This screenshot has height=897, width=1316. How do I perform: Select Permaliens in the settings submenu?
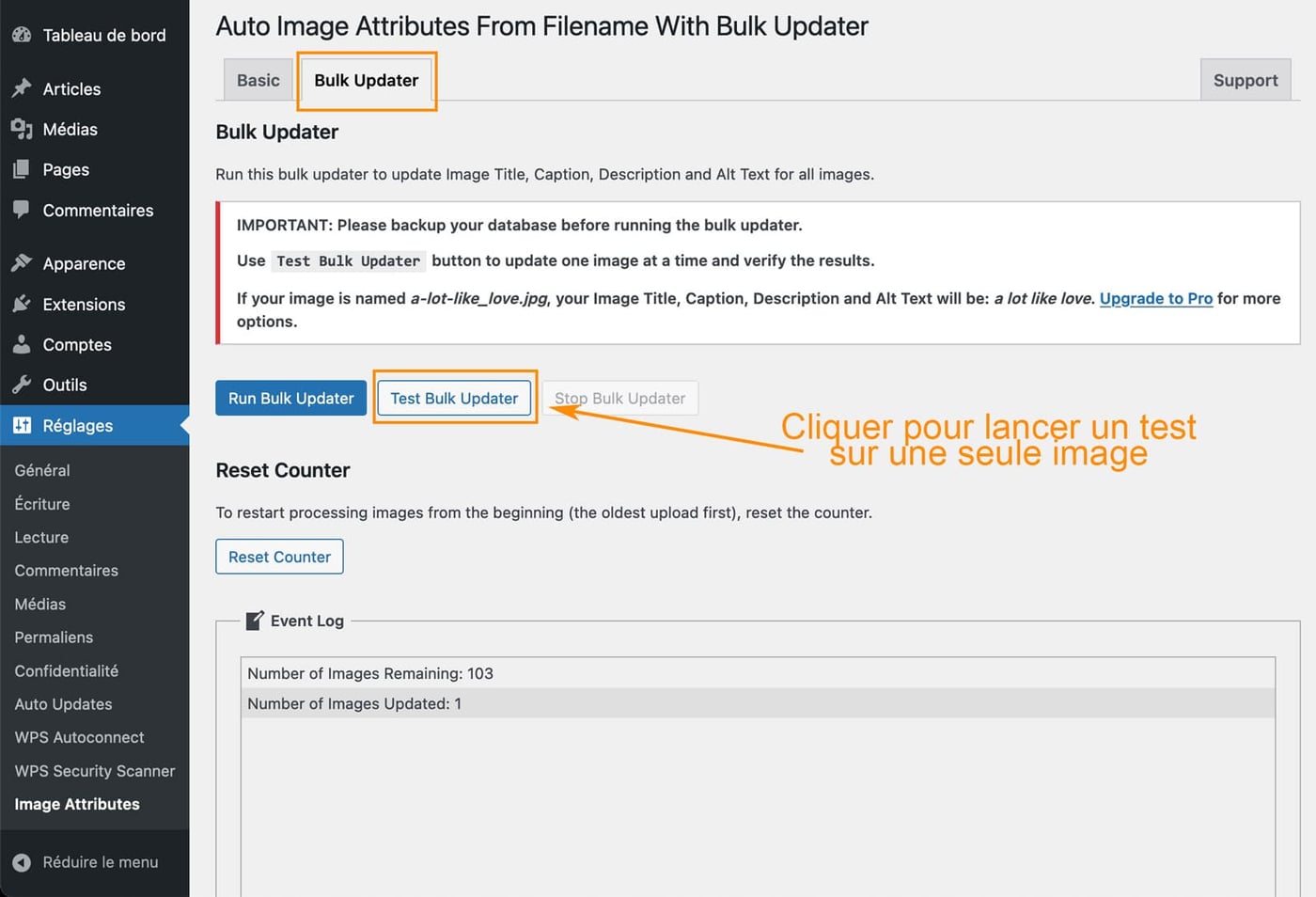(x=54, y=637)
